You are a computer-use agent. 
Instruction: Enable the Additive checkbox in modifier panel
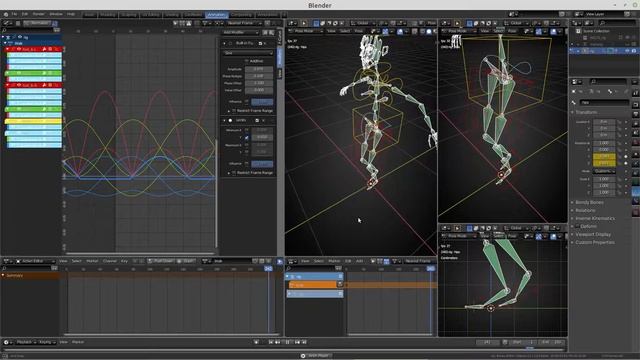[x=246, y=61]
